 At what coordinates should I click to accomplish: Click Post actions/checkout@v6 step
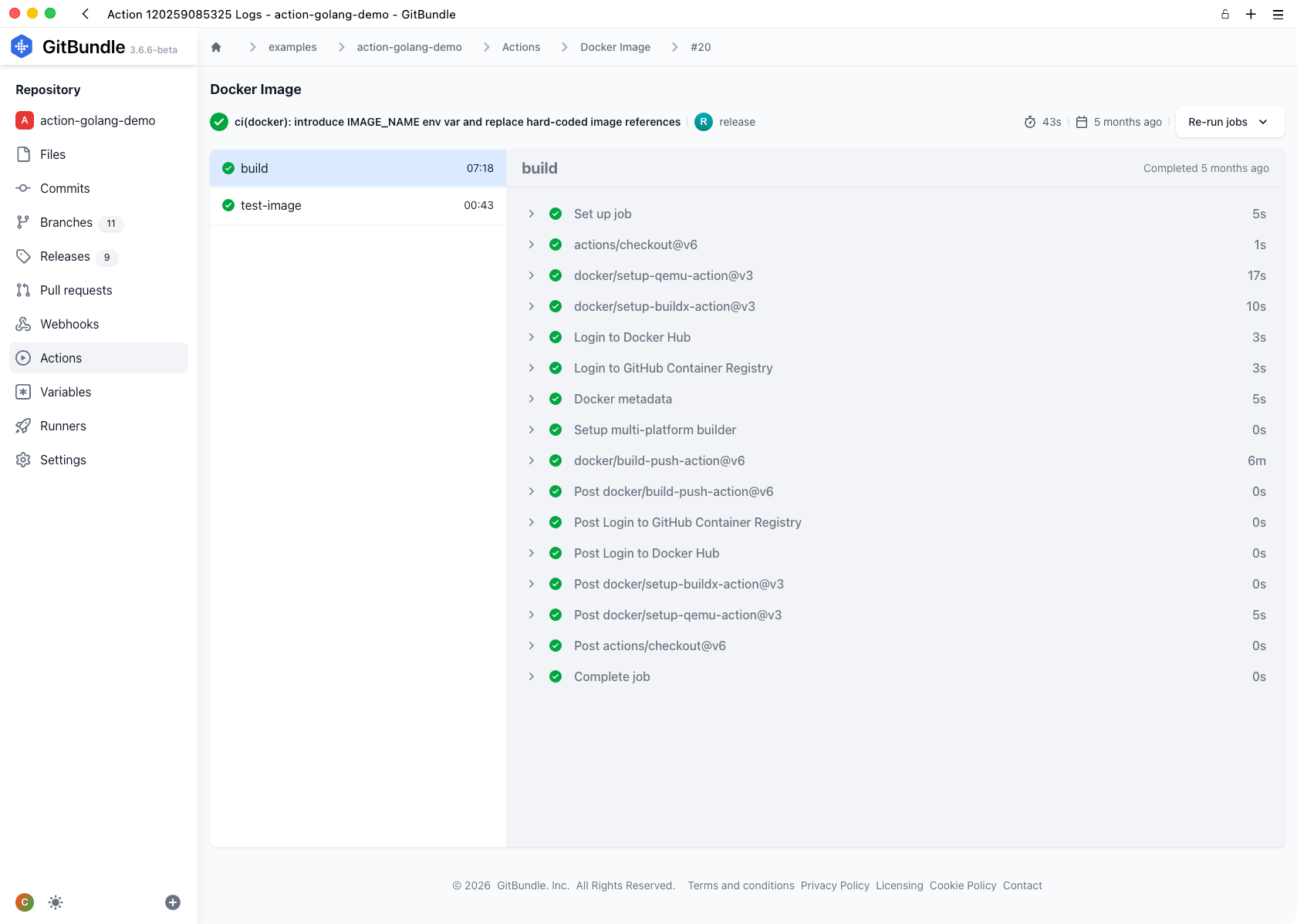650,646
